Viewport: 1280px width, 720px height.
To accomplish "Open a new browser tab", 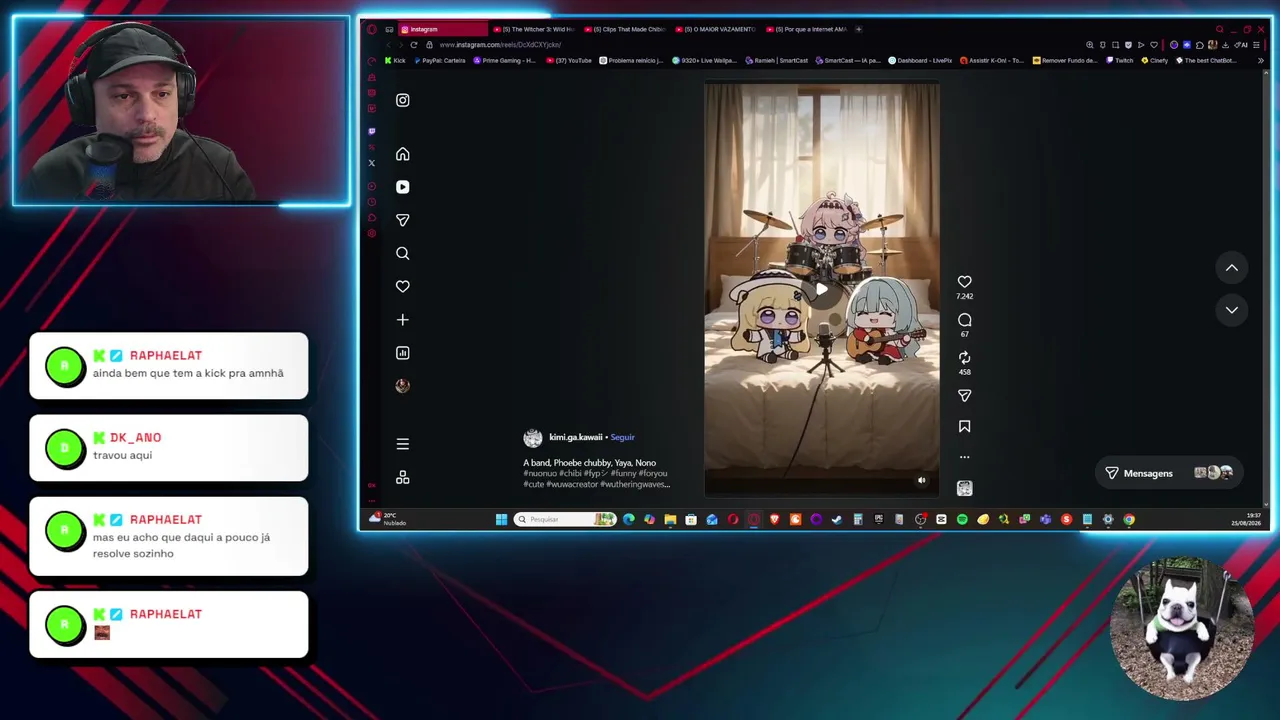I will (858, 29).
